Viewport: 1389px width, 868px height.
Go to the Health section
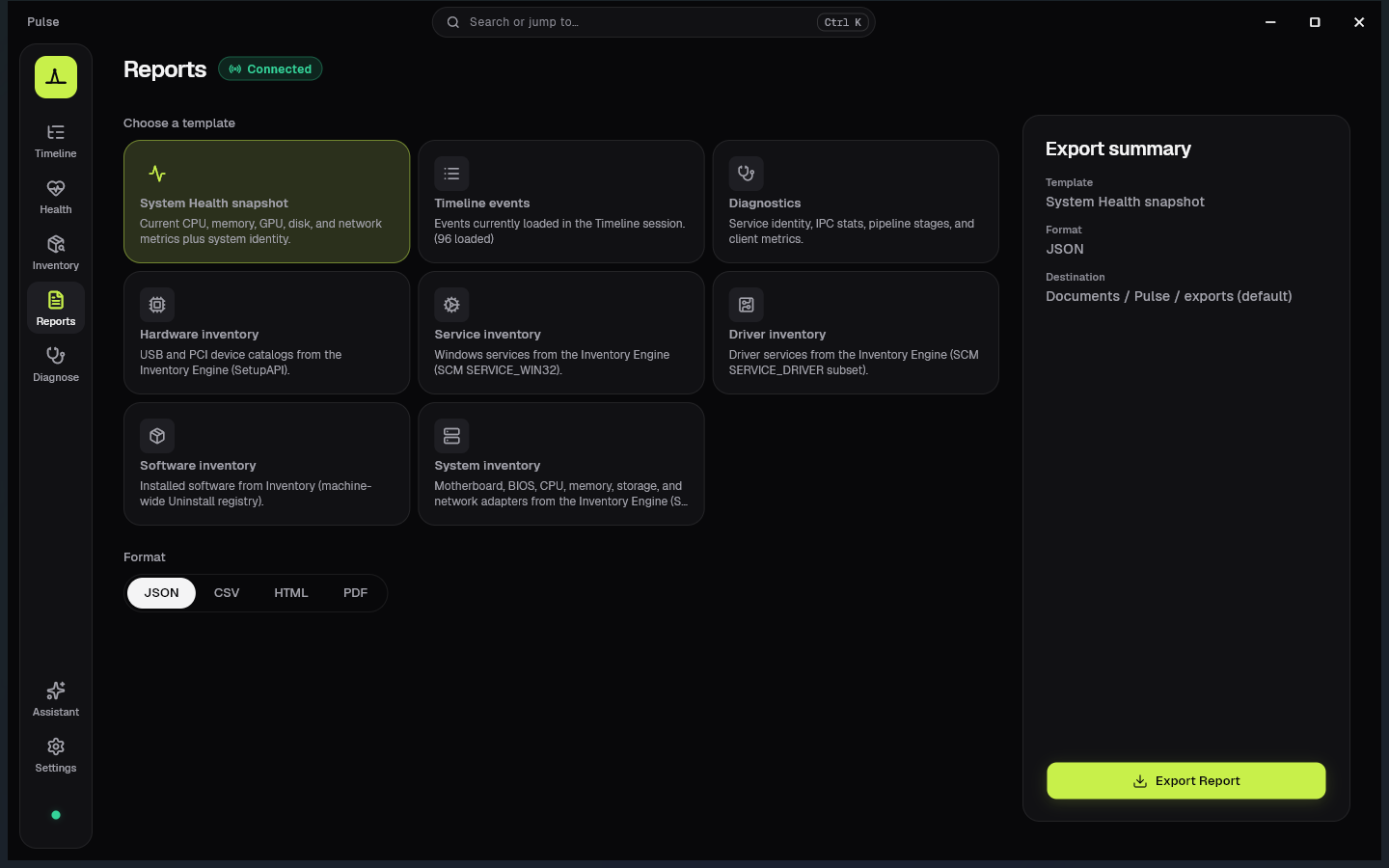click(x=56, y=197)
